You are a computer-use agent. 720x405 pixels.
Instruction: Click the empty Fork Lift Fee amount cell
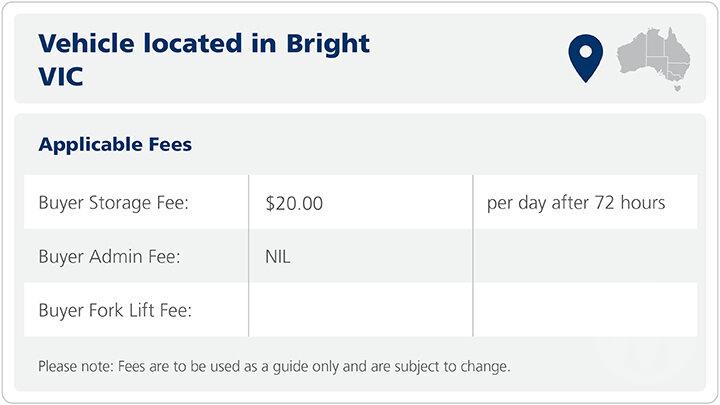pos(360,310)
